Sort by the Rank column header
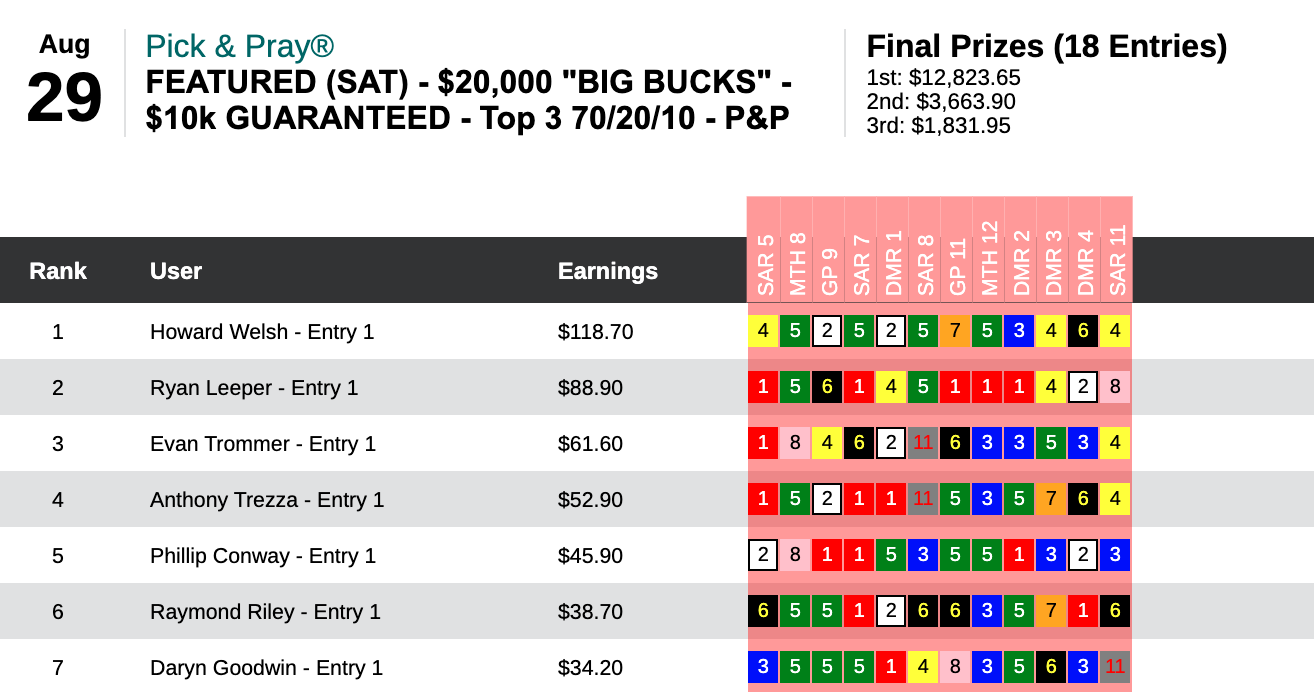The width and height of the screenshot is (1314, 692). [58, 271]
